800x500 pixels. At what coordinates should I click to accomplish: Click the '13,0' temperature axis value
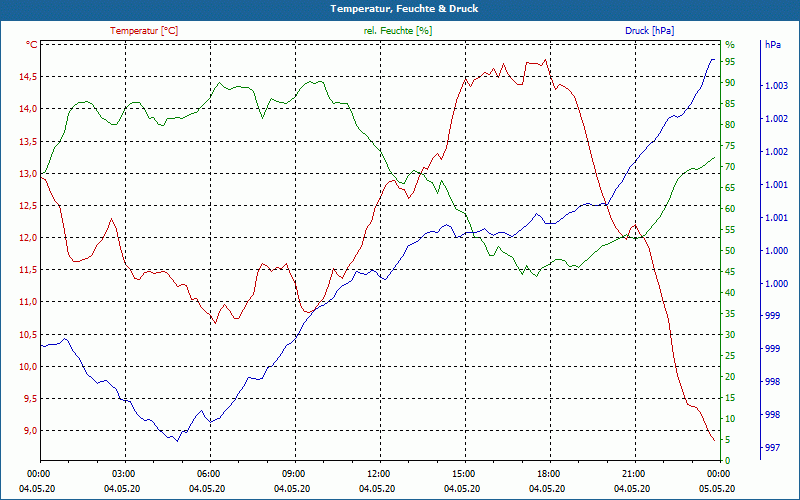pos(28,173)
